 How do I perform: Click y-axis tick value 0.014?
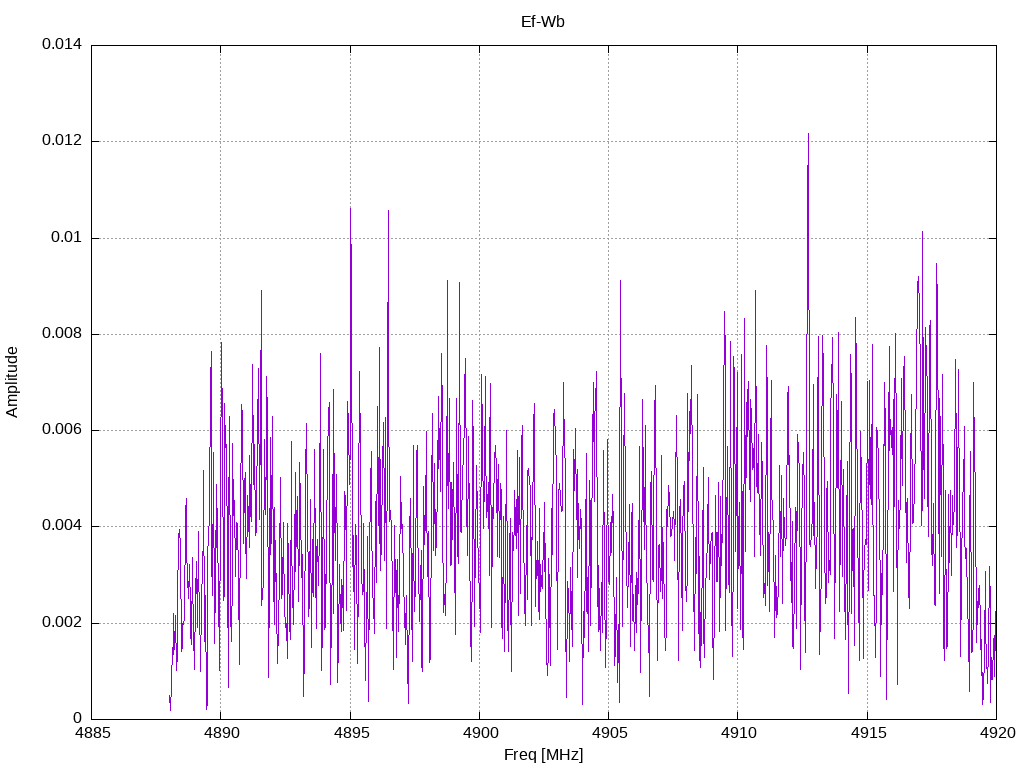(62, 44)
